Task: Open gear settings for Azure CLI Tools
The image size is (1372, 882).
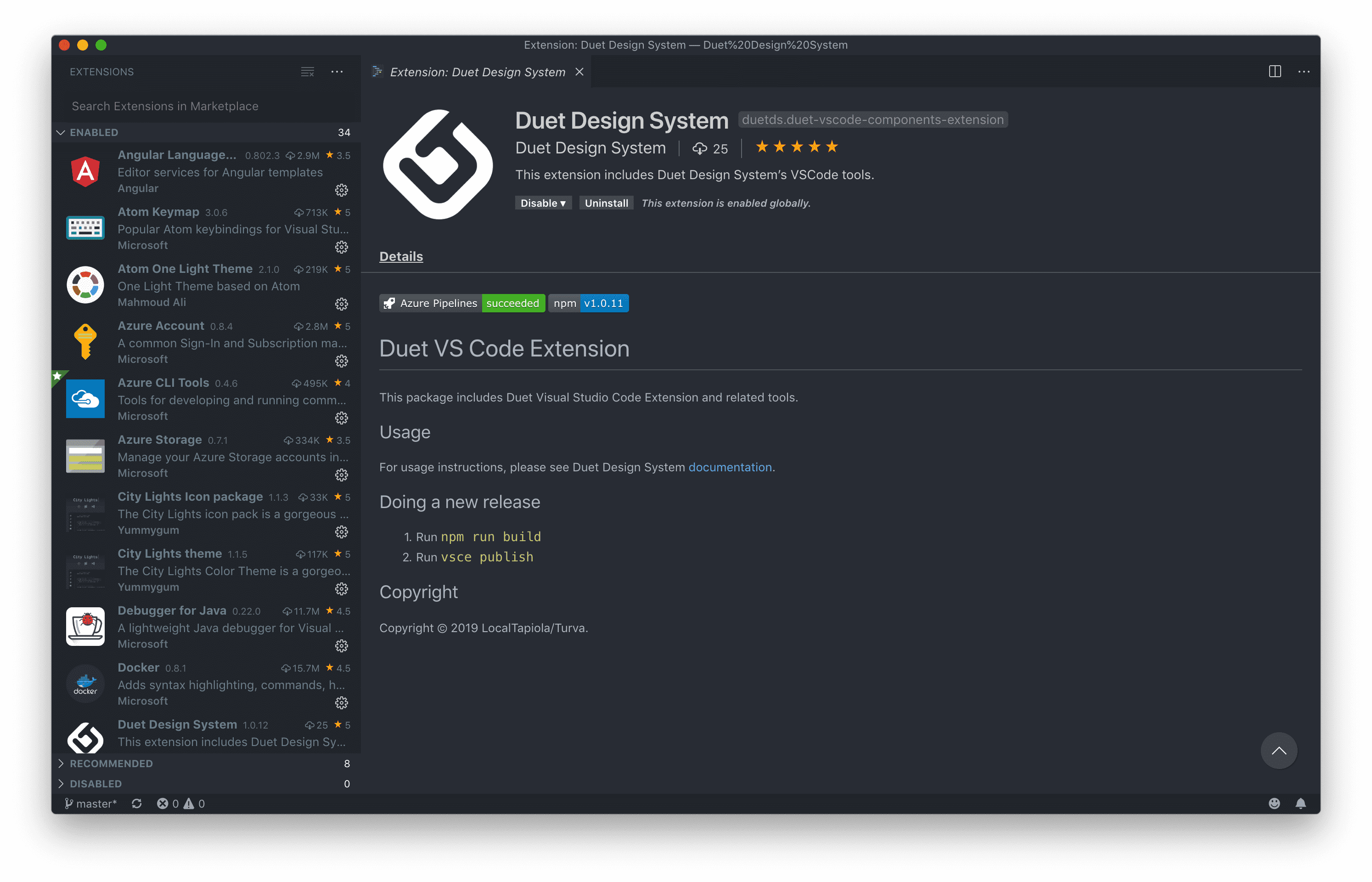Action: pyautogui.click(x=342, y=418)
